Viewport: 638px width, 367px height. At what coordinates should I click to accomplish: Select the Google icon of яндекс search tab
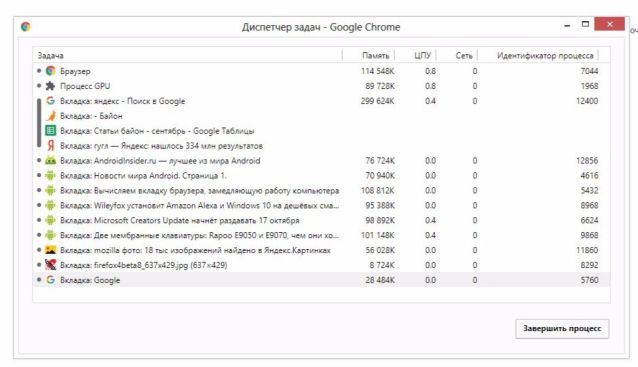point(50,100)
